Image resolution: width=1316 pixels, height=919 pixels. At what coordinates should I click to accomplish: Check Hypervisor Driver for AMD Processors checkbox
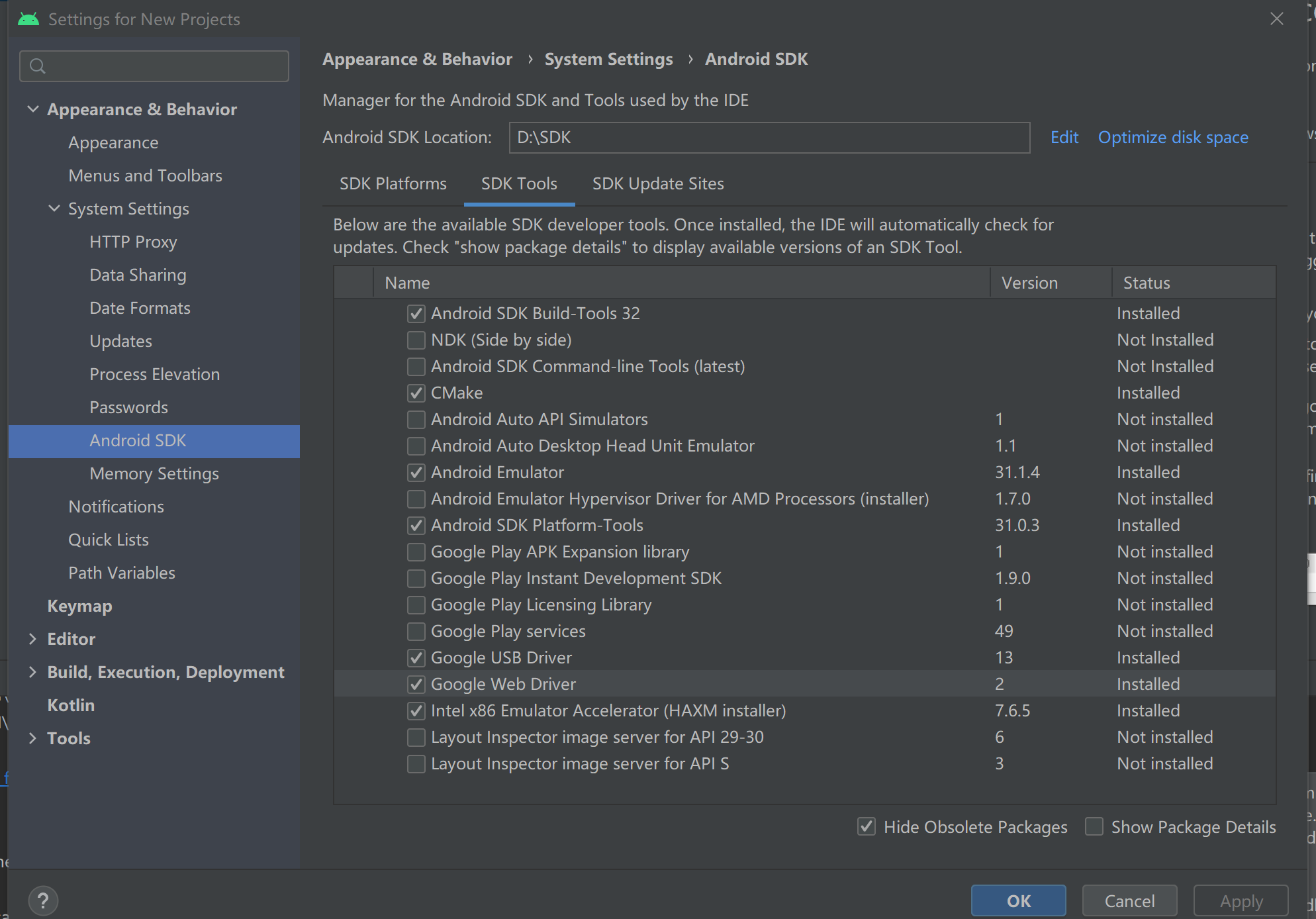tap(416, 499)
